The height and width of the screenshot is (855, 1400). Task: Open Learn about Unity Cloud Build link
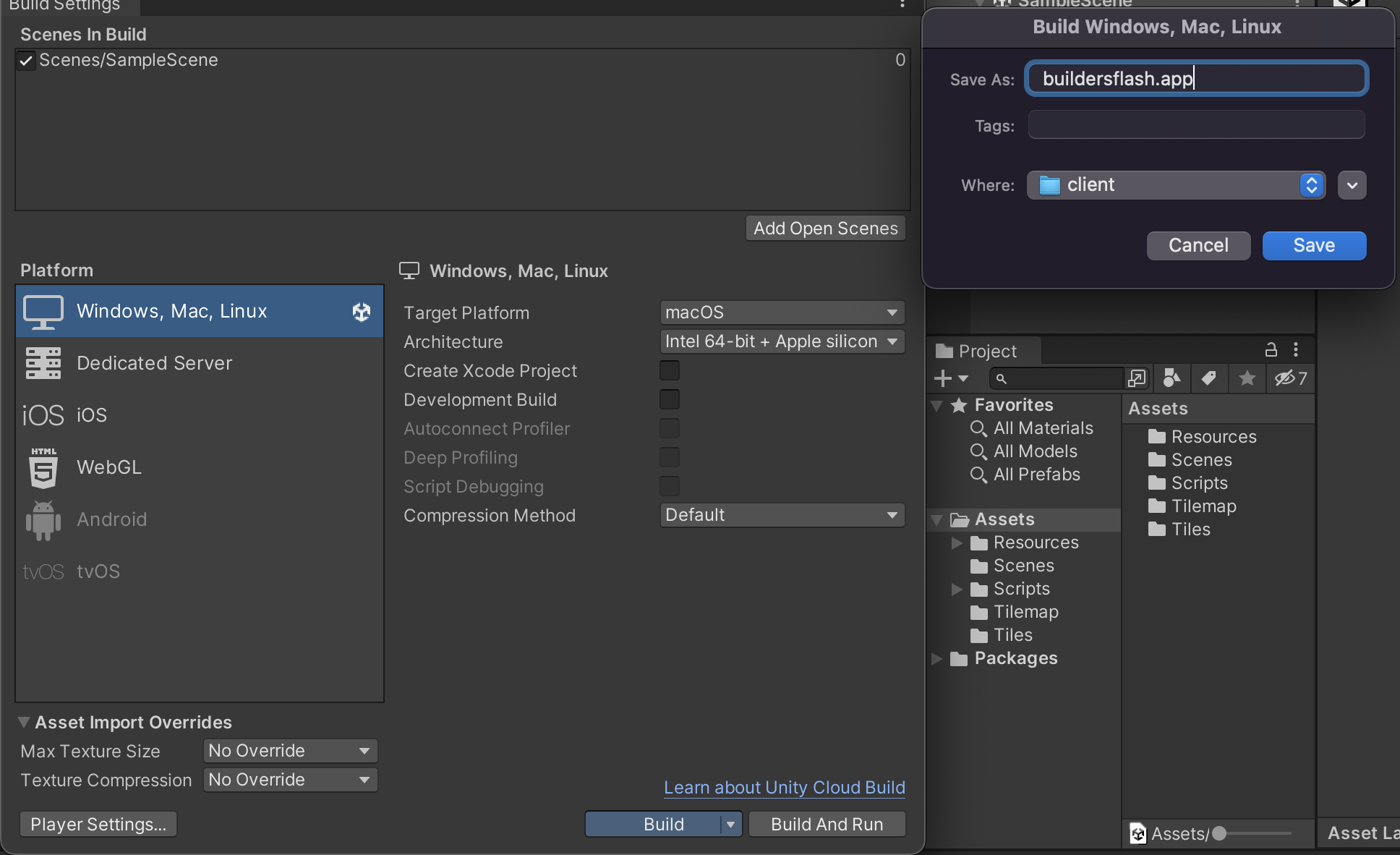tap(785, 788)
